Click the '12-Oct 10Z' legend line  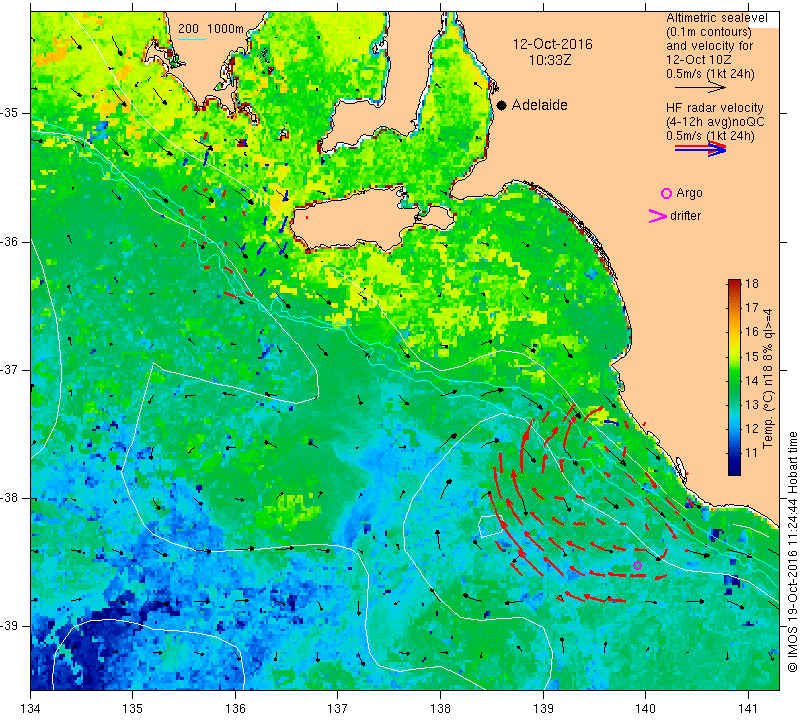(x=698, y=59)
